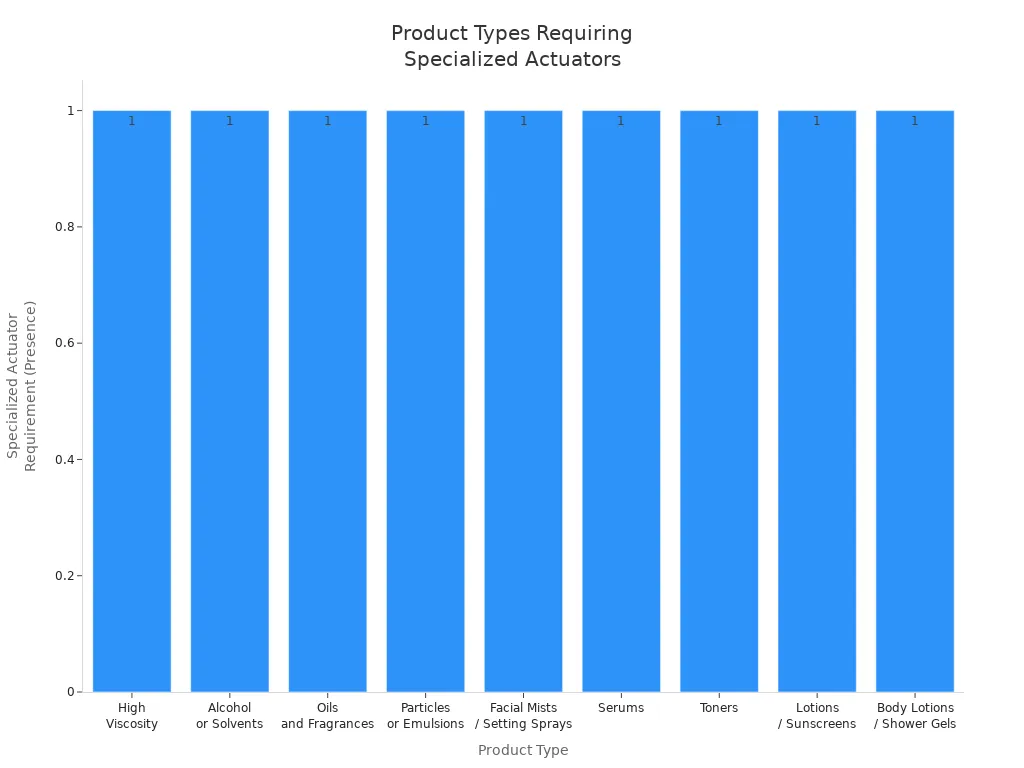Image resolution: width=1024 pixels, height=768 pixels.
Task: Click the 0.4 y-axis tick label
Action: (x=67, y=460)
